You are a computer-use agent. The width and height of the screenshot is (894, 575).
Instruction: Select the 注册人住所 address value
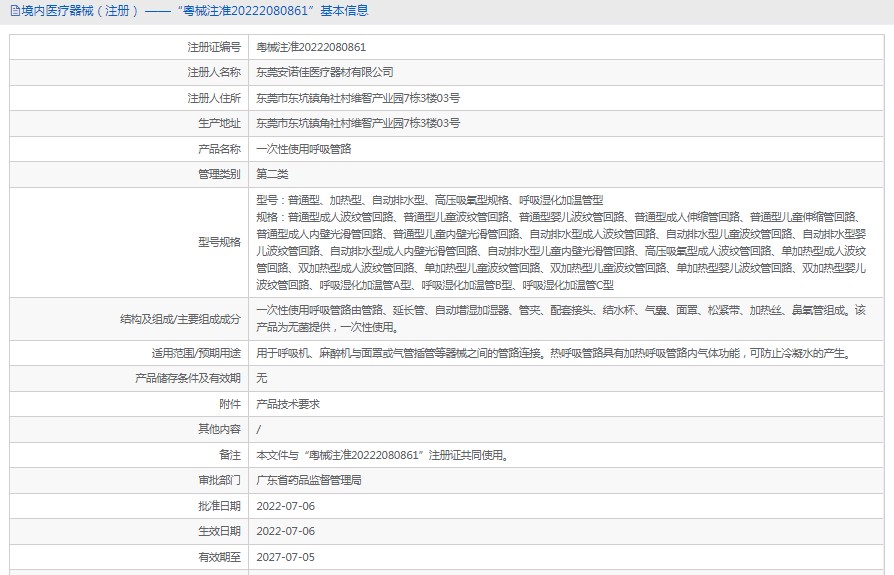(358, 98)
